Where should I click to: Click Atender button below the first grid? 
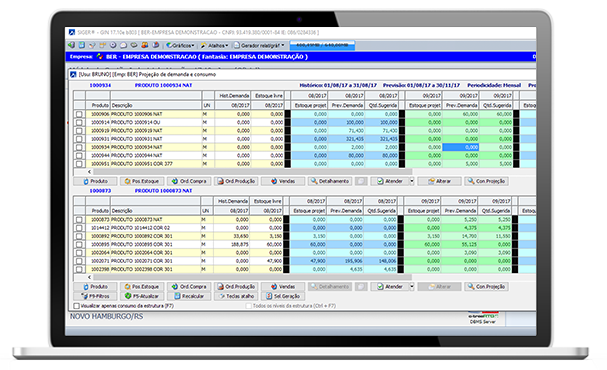[x=389, y=181]
